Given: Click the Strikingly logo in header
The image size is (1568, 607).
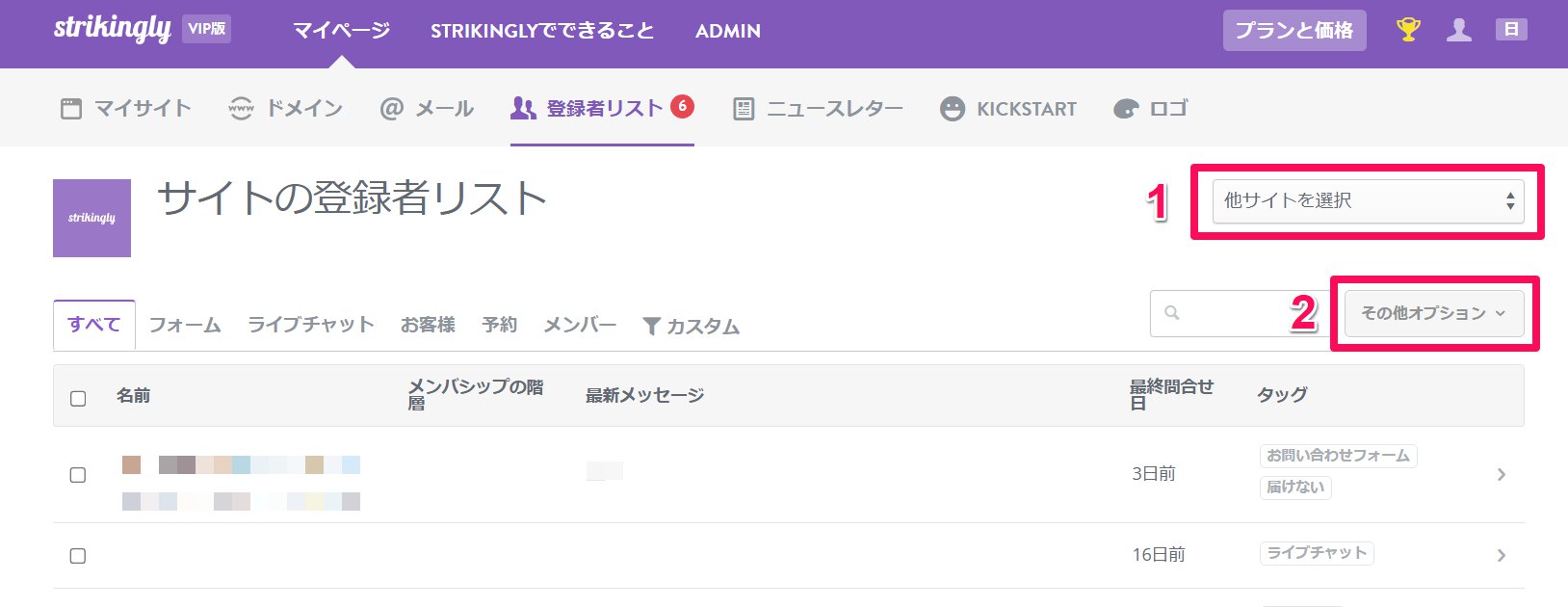Looking at the screenshot, I should point(112,29).
